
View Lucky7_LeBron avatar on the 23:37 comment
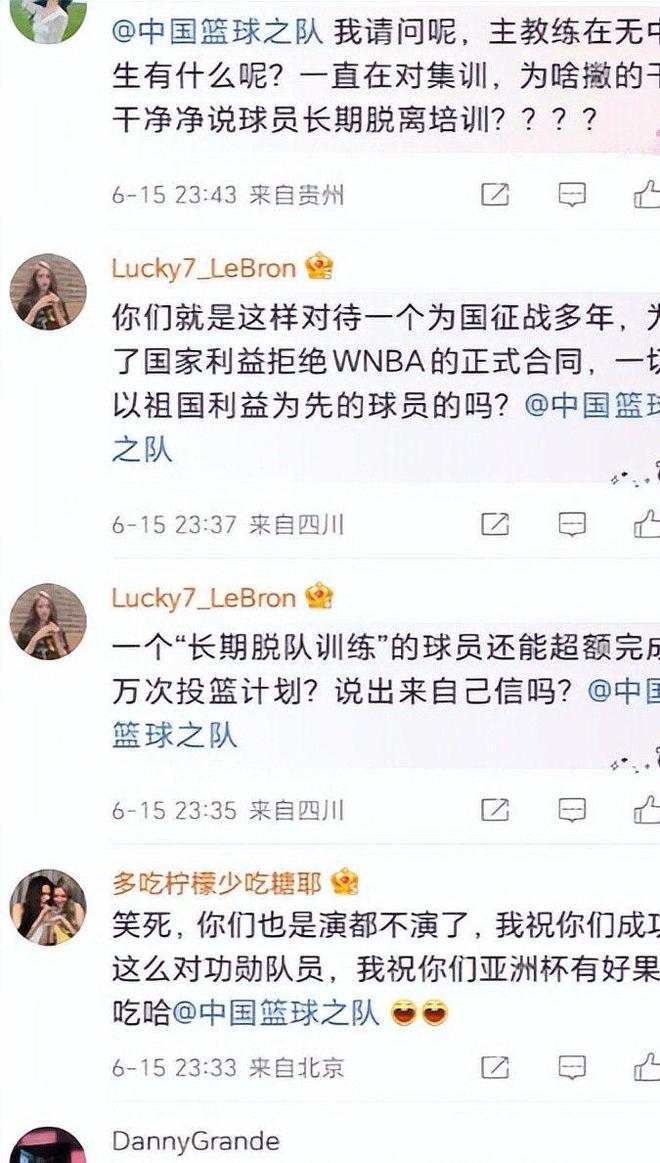[48, 291]
